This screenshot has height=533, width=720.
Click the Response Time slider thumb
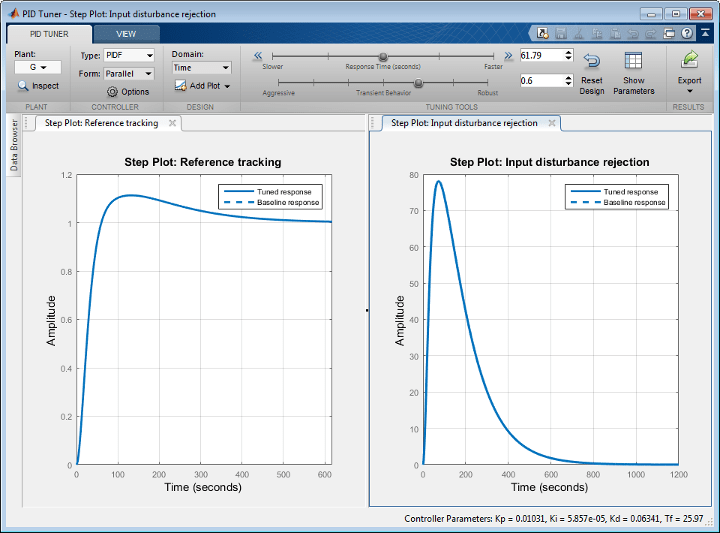coord(383,56)
